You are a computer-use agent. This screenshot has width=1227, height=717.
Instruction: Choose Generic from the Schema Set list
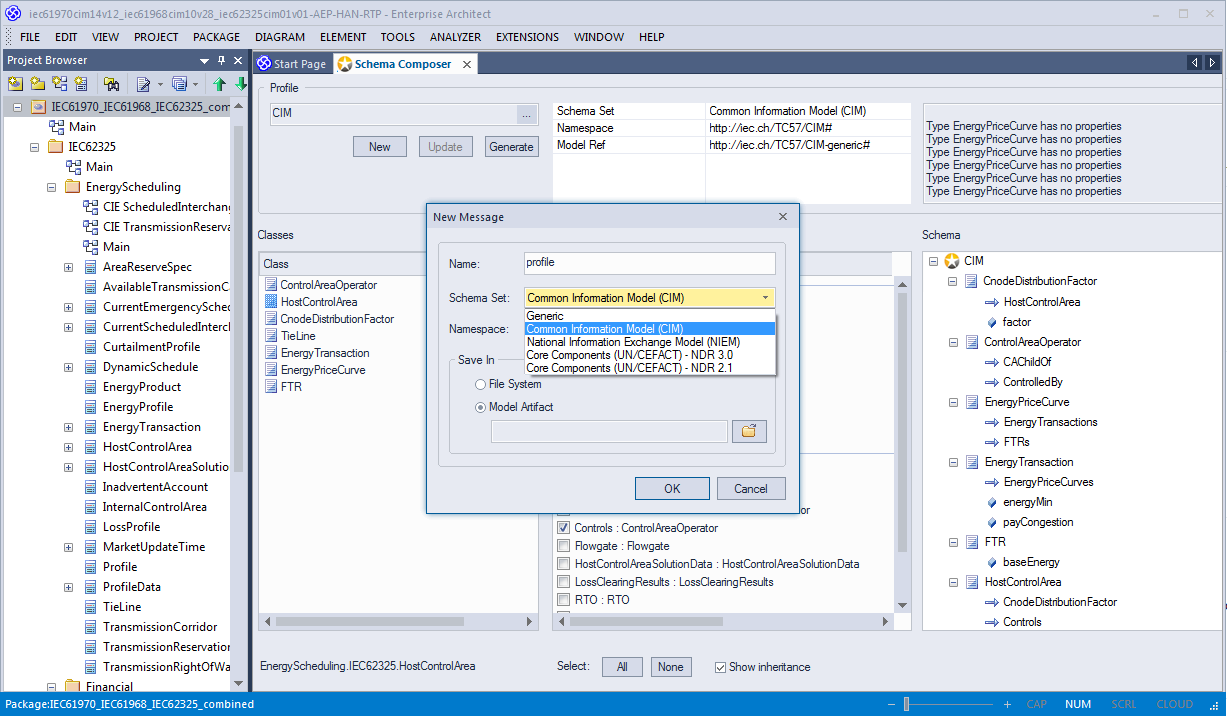click(650, 316)
